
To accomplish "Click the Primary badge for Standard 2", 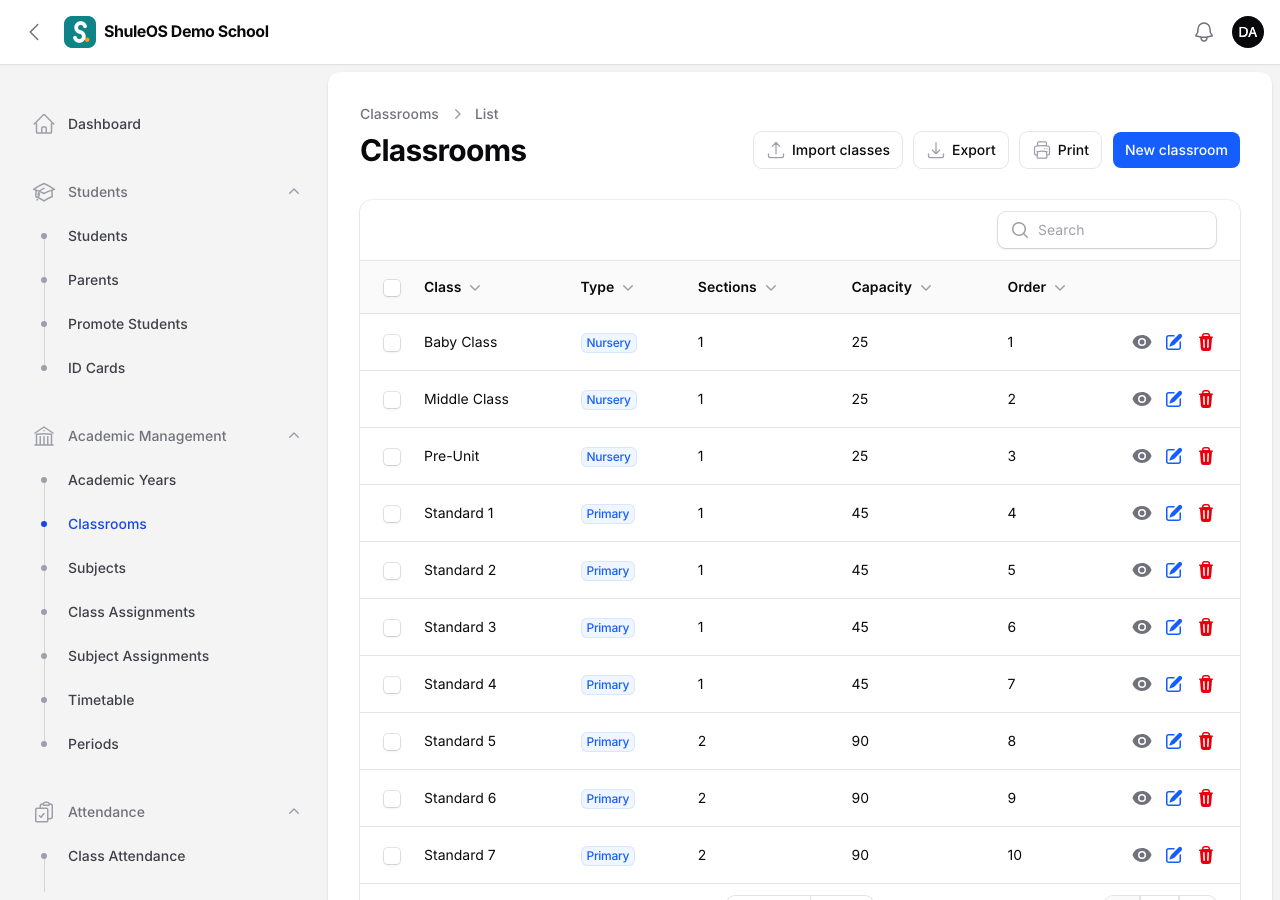I will tap(608, 571).
